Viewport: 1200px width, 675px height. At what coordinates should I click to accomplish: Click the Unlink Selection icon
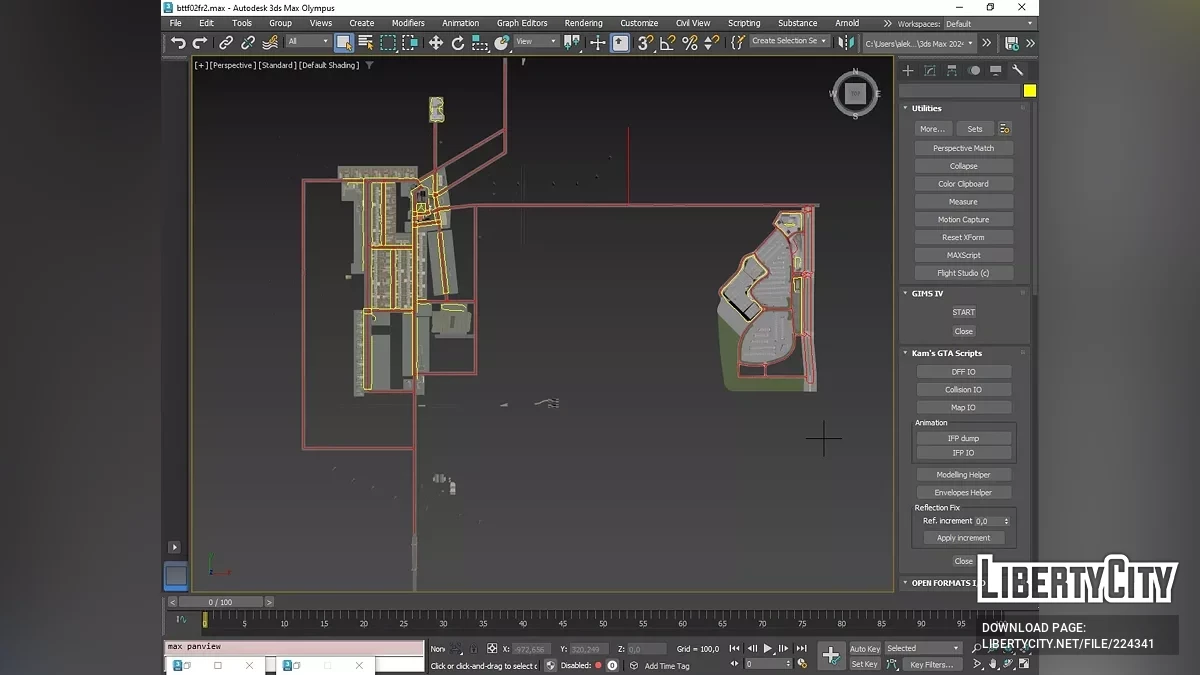[x=248, y=42]
